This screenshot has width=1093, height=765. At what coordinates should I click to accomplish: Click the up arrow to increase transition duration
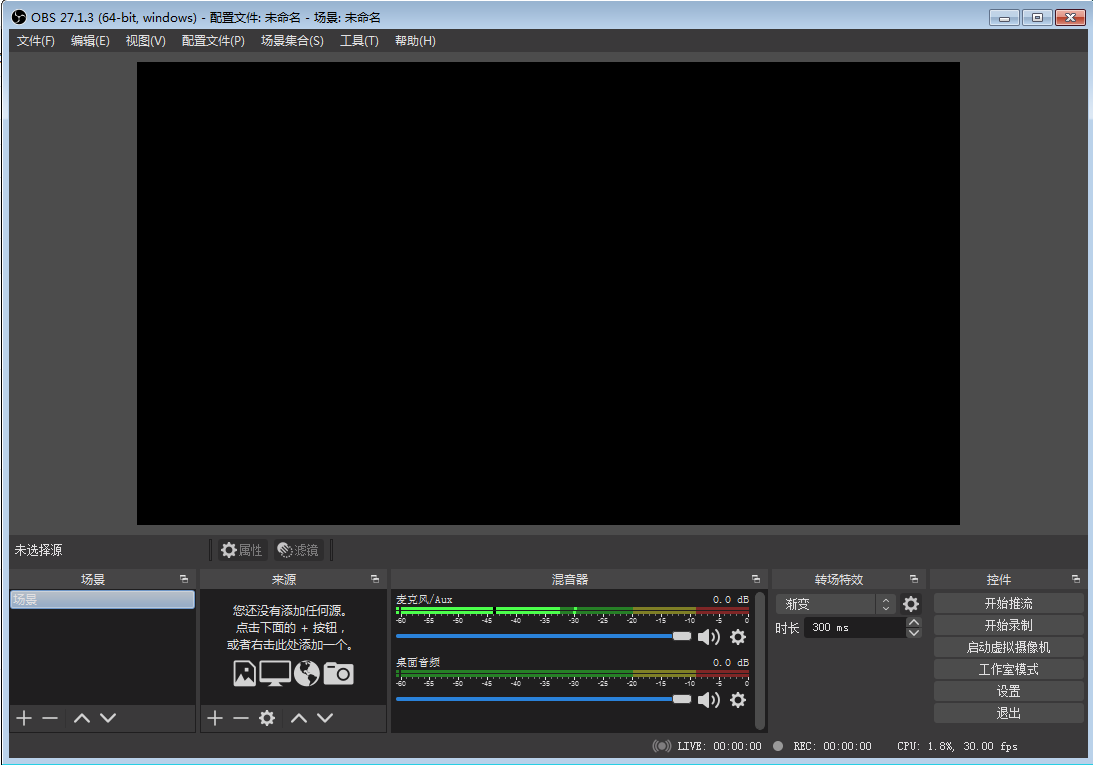click(x=914, y=621)
